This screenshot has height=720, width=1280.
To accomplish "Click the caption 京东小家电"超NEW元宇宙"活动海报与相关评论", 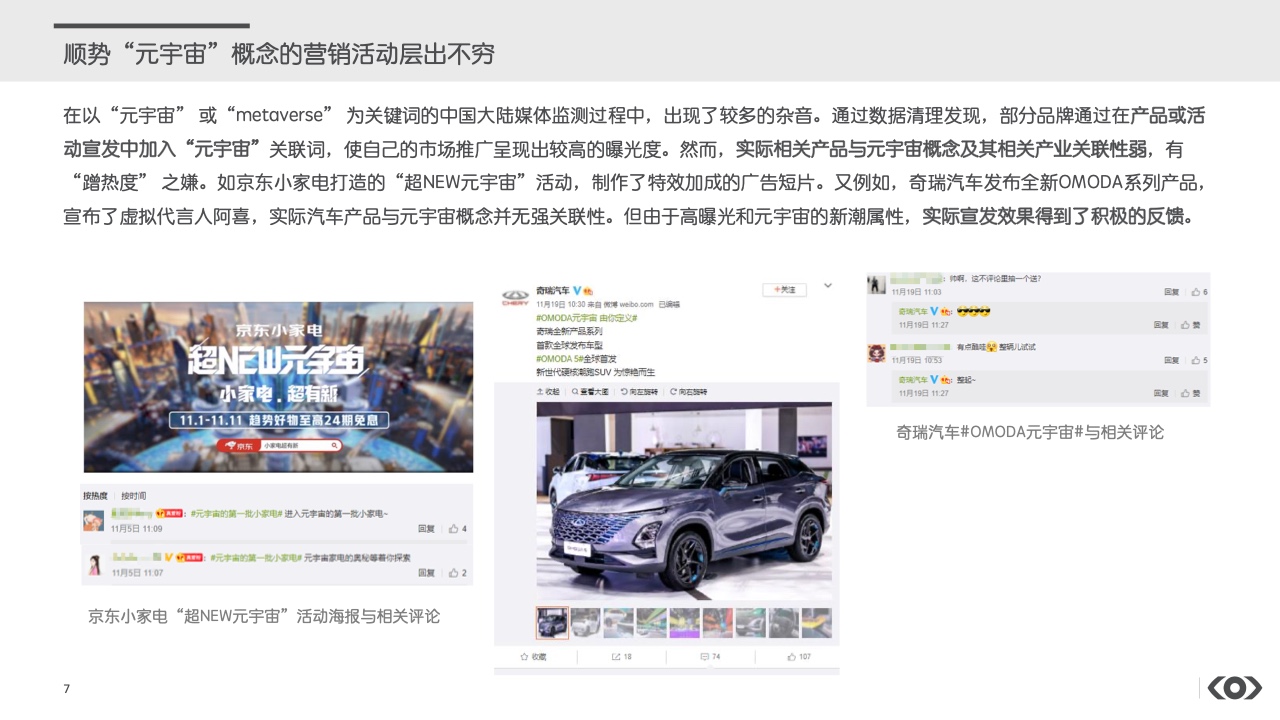I will [x=264, y=616].
